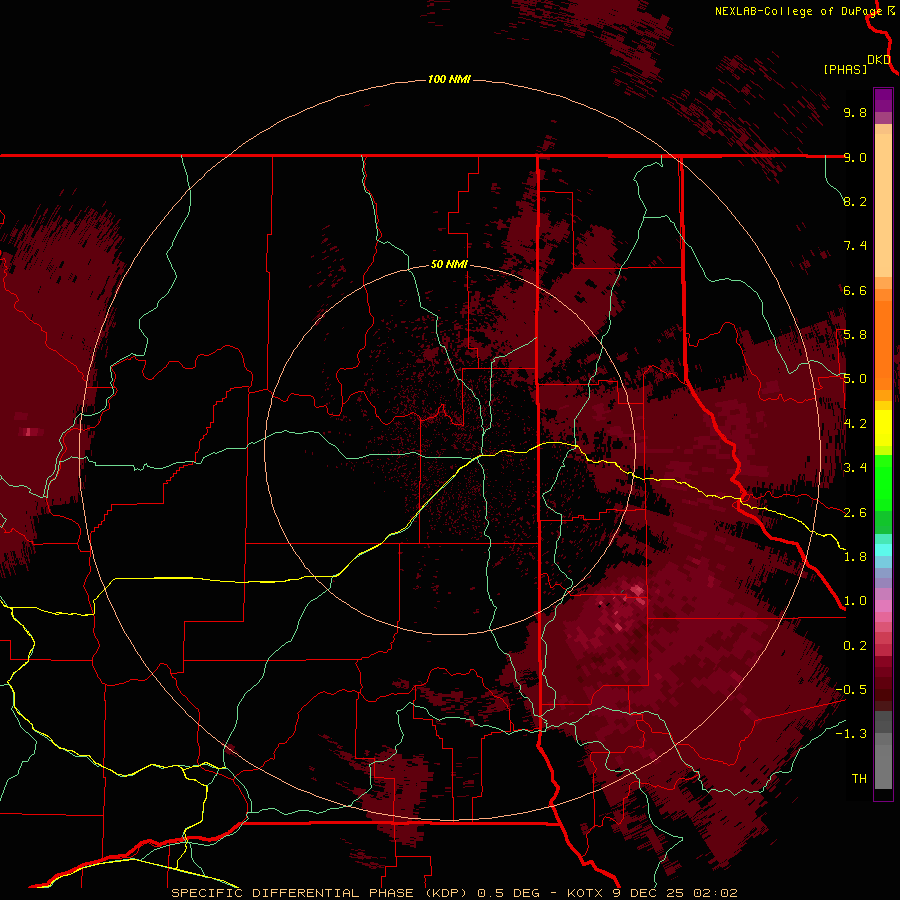Click the [PHAS] legend unit label

[845, 69]
